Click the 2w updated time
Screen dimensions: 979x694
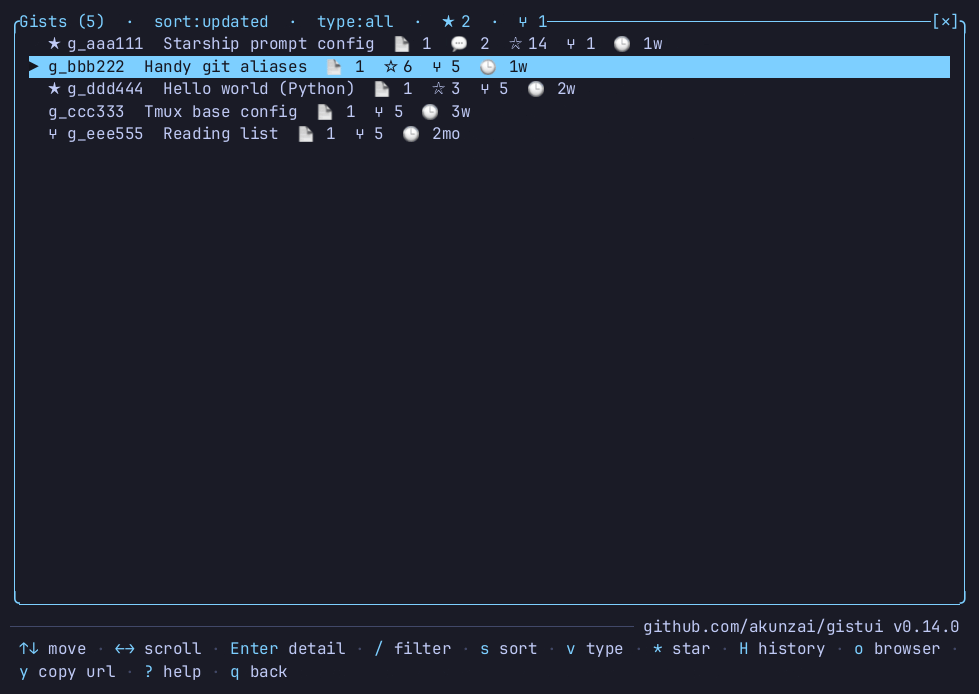coord(566,89)
